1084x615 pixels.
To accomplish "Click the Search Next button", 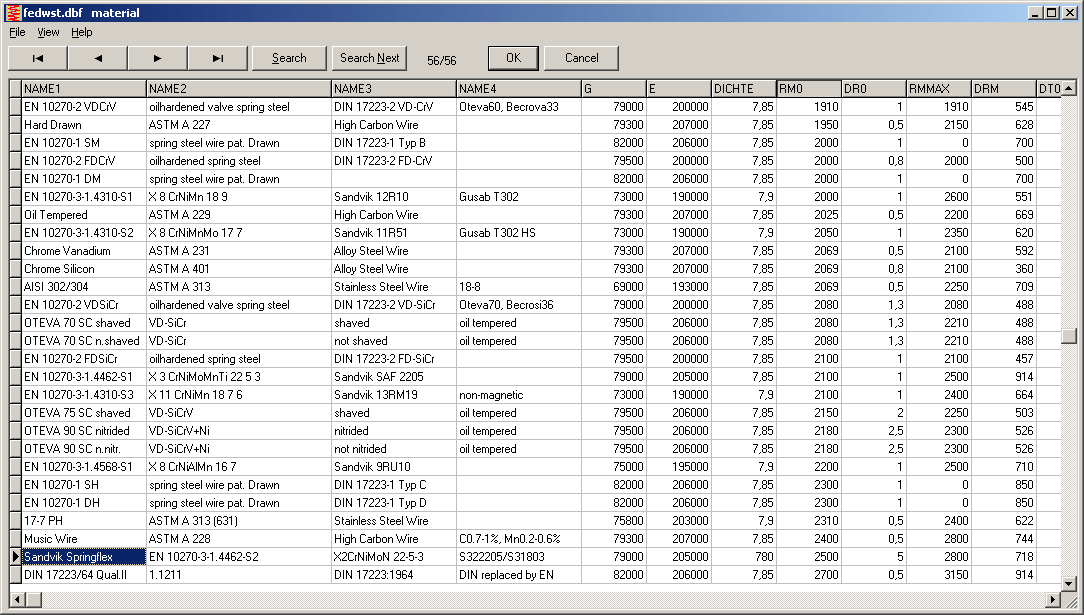I will pyautogui.click(x=369, y=58).
